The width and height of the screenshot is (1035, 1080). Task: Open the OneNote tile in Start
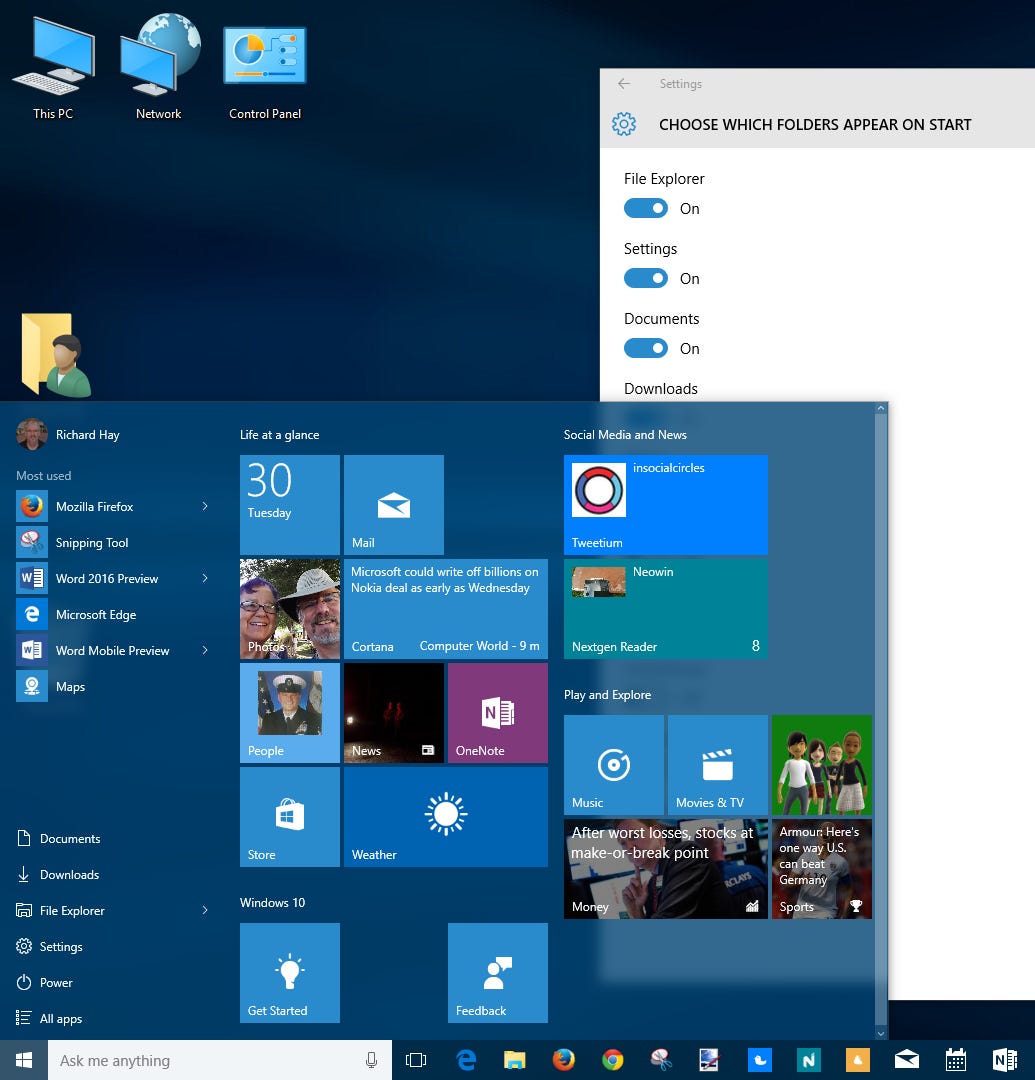[497, 712]
